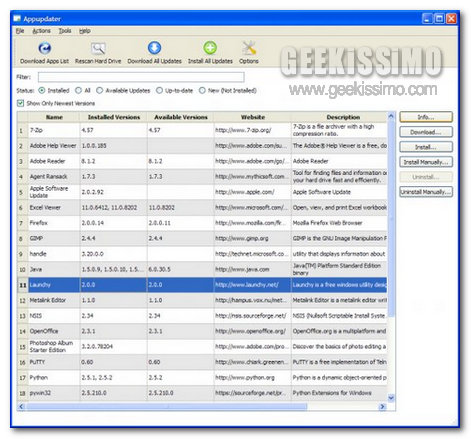Select the Photoshop Album Starter Edition row
This screenshot has height=439, width=471.
coord(202,347)
